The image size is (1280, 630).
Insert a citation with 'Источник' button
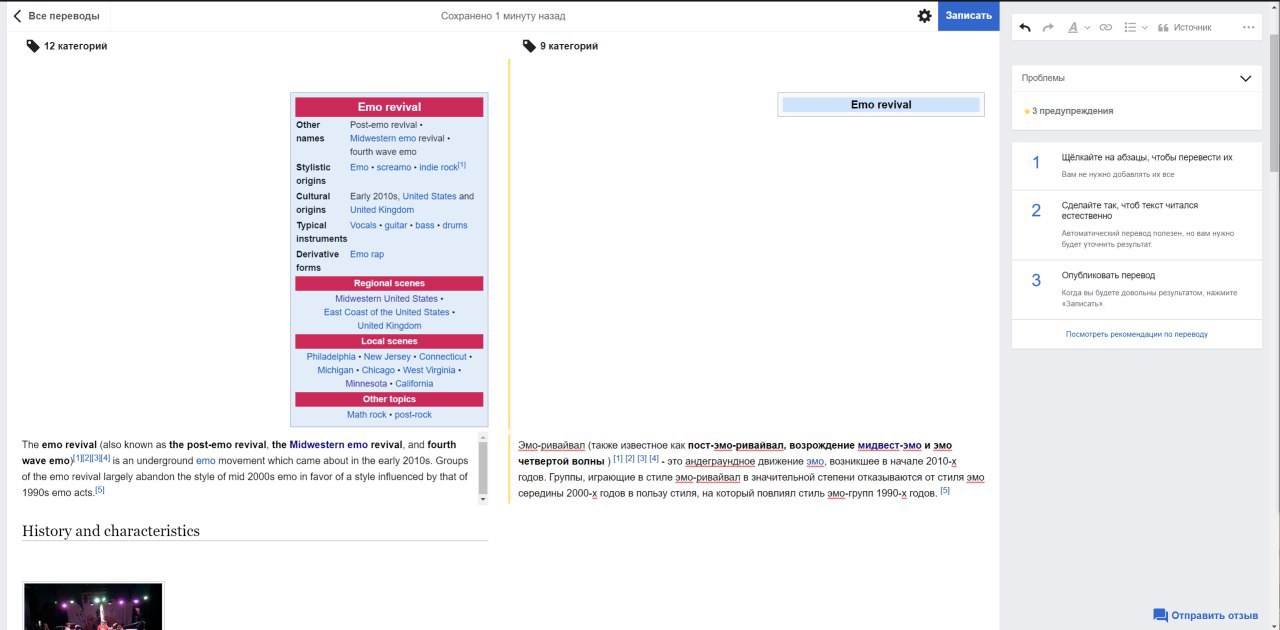tap(1184, 27)
